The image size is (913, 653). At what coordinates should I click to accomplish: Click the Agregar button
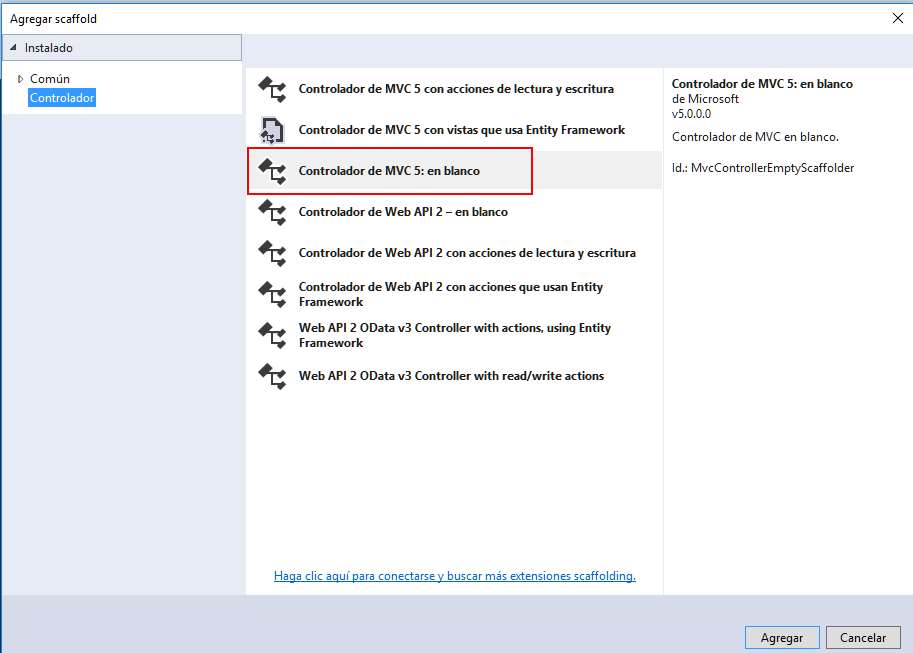[x=782, y=638]
